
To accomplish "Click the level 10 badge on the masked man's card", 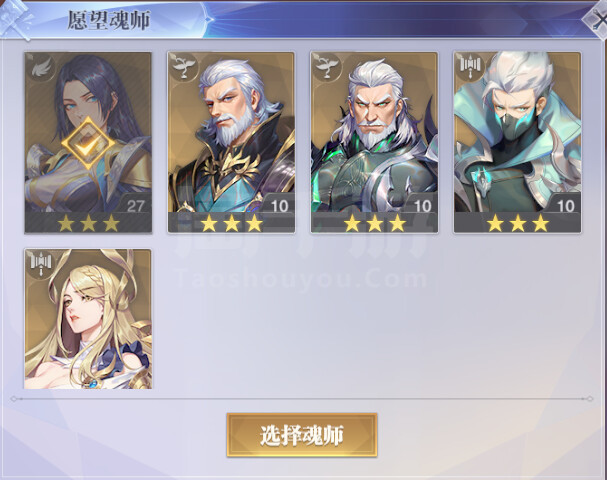I will tap(565, 205).
